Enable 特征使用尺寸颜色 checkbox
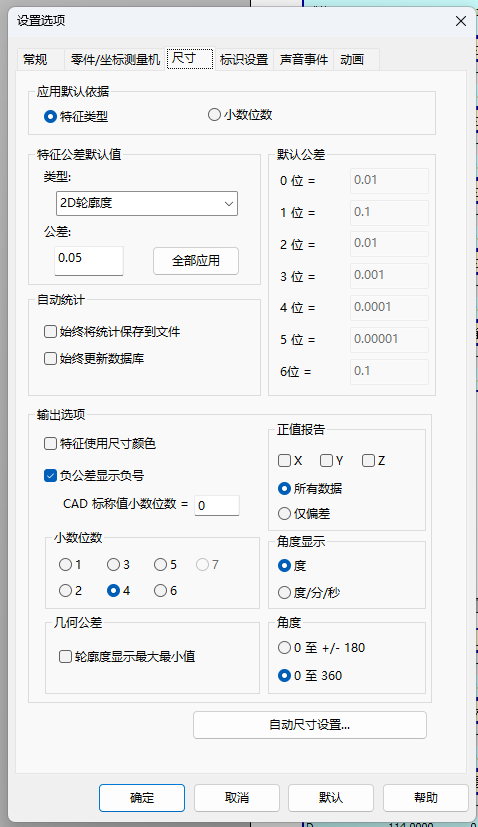Image resolution: width=478 pixels, height=827 pixels. coord(100,444)
